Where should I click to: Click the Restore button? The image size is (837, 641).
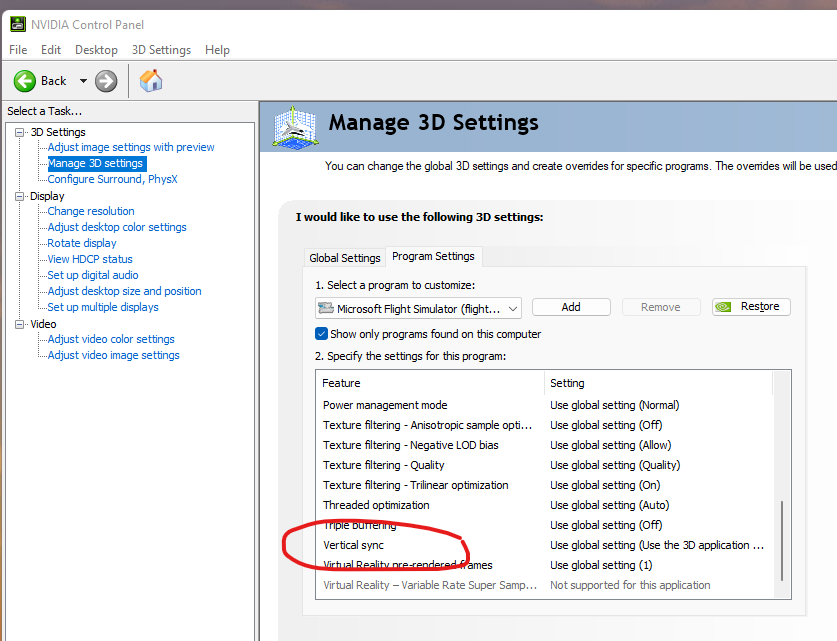coord(751,307)
